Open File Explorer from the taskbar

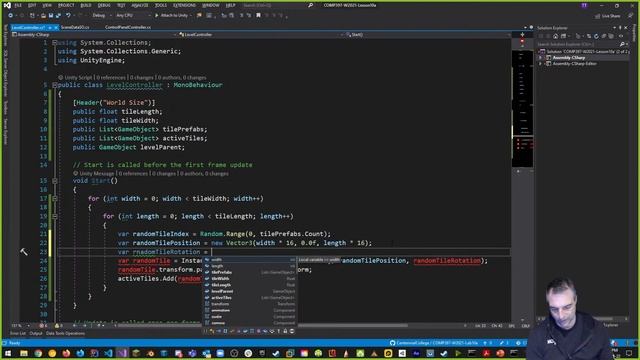pyautogui.click(x=24, y=353)
